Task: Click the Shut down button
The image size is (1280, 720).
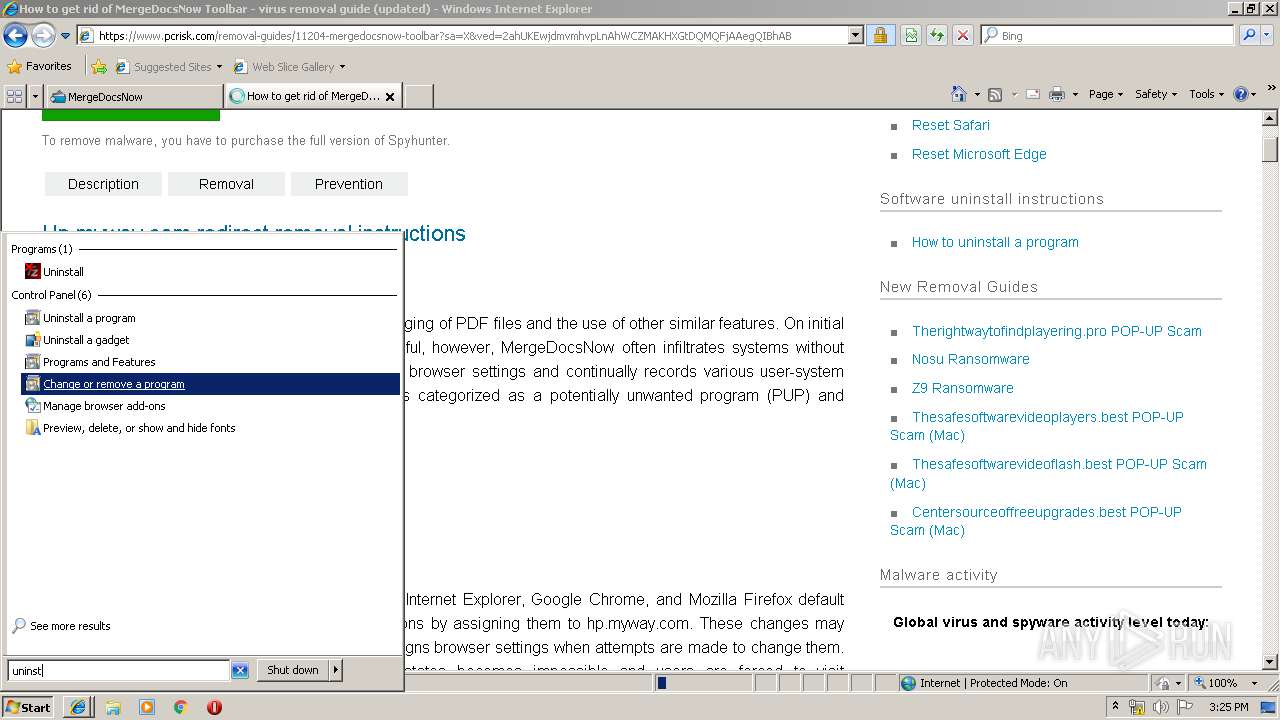Action: (293, 670)
